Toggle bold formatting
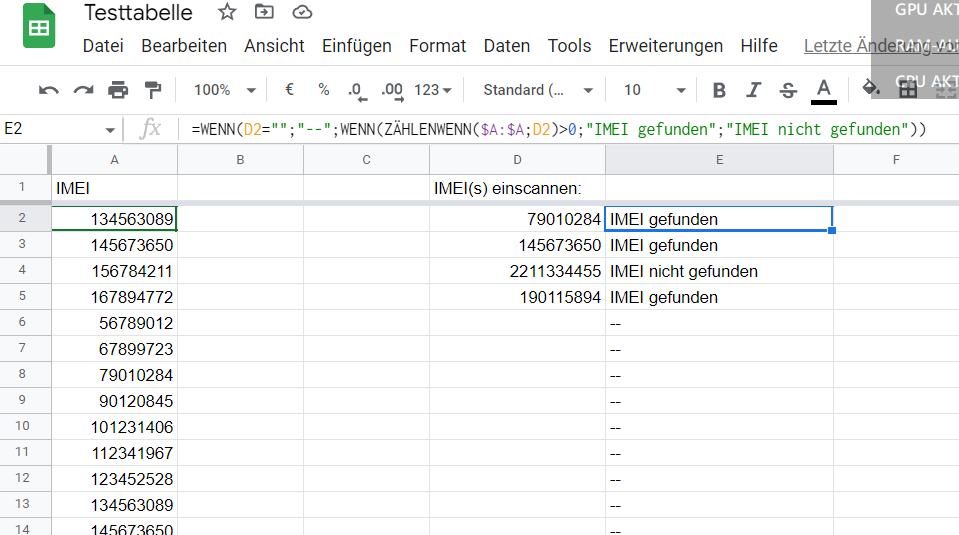 click(x=719, y=90)
